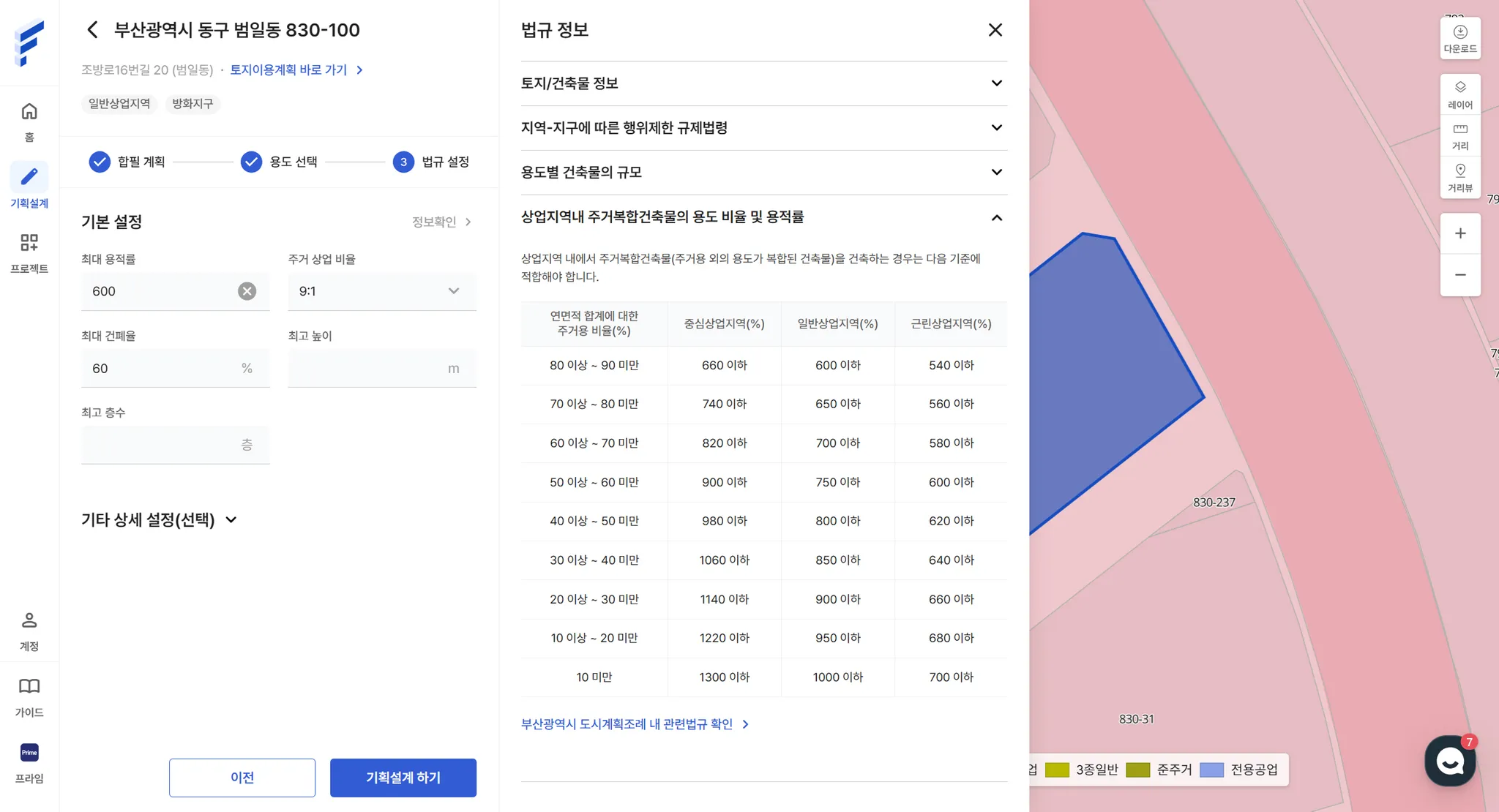Viewport: 1499px width, 812px height.
Task: Open the 거리뷰 street view tool
Action: pos(1459,170)
